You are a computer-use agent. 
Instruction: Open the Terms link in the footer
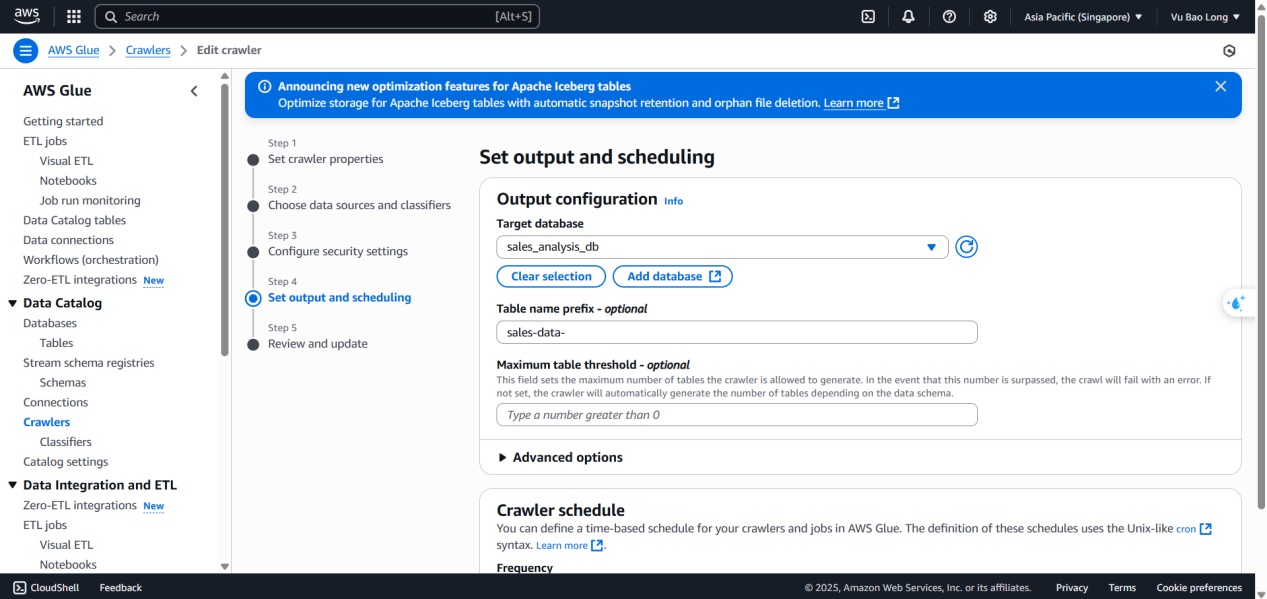click(x=1122, y=588)
